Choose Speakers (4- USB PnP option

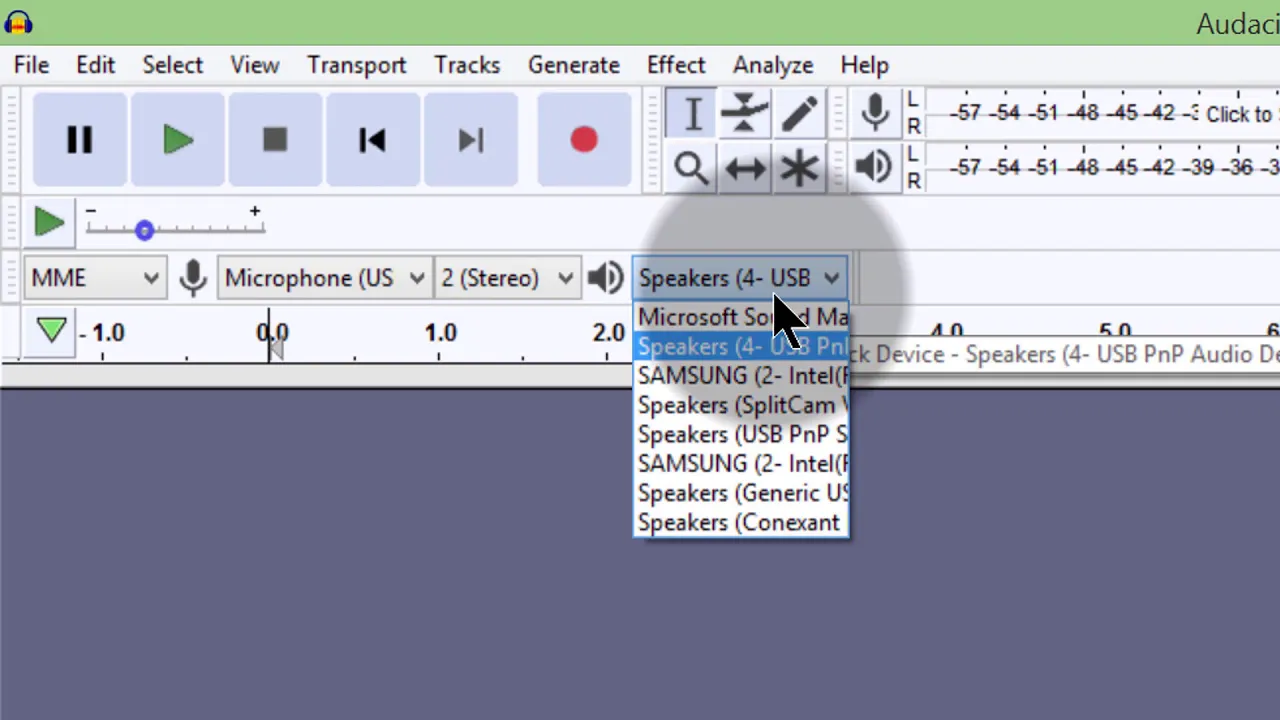[x=742, y=347]
